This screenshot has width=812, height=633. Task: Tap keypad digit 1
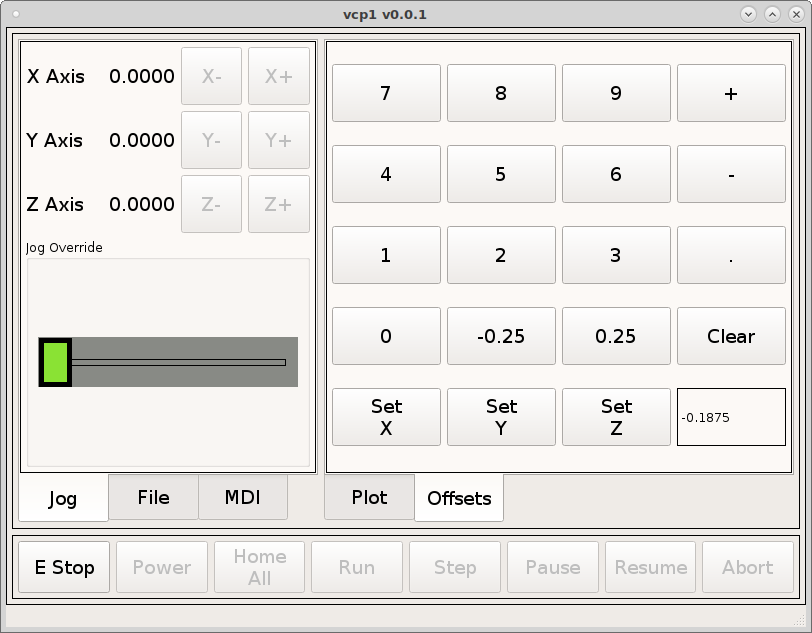point(386,255)
